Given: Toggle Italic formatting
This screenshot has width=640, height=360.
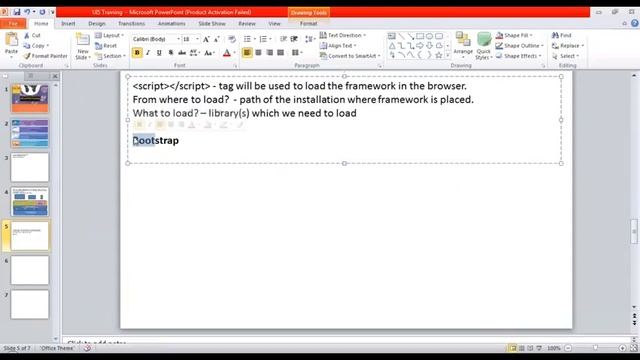Looking at the screenshot, I should pos(148,53).
